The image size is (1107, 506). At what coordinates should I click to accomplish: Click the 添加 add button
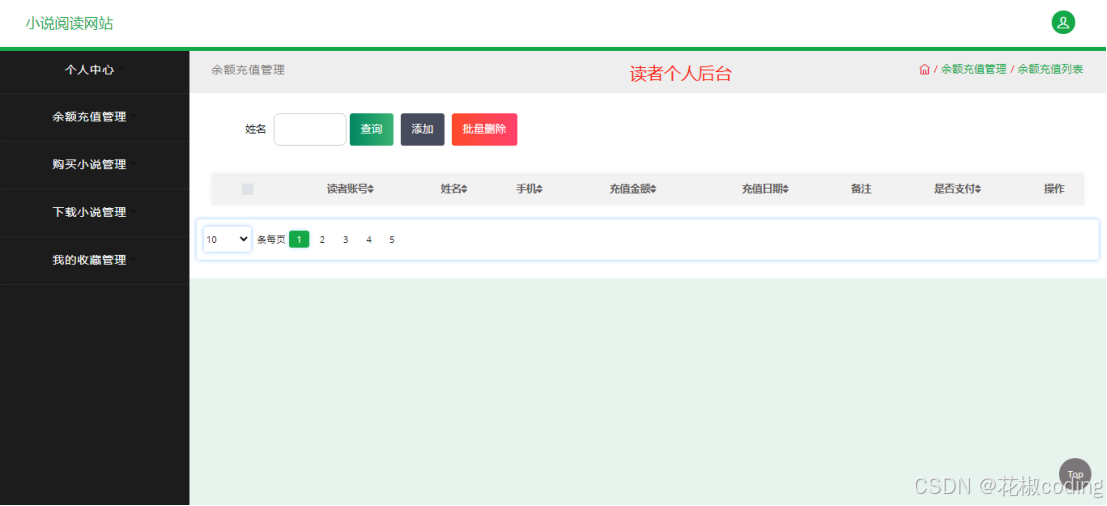(x=422, y=130)
